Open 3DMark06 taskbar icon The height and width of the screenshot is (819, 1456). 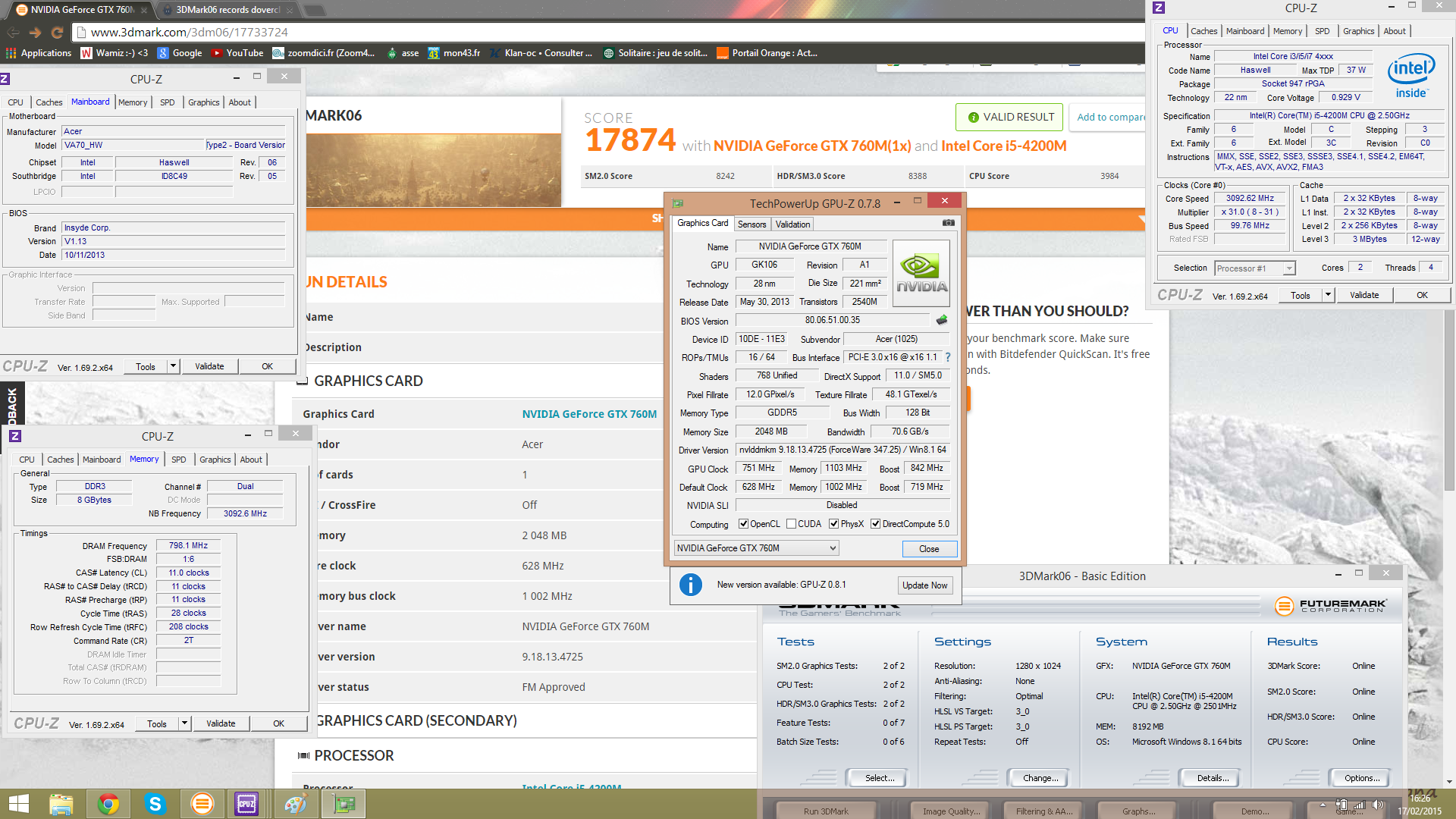pyautogui.click(x=202, y=804)
